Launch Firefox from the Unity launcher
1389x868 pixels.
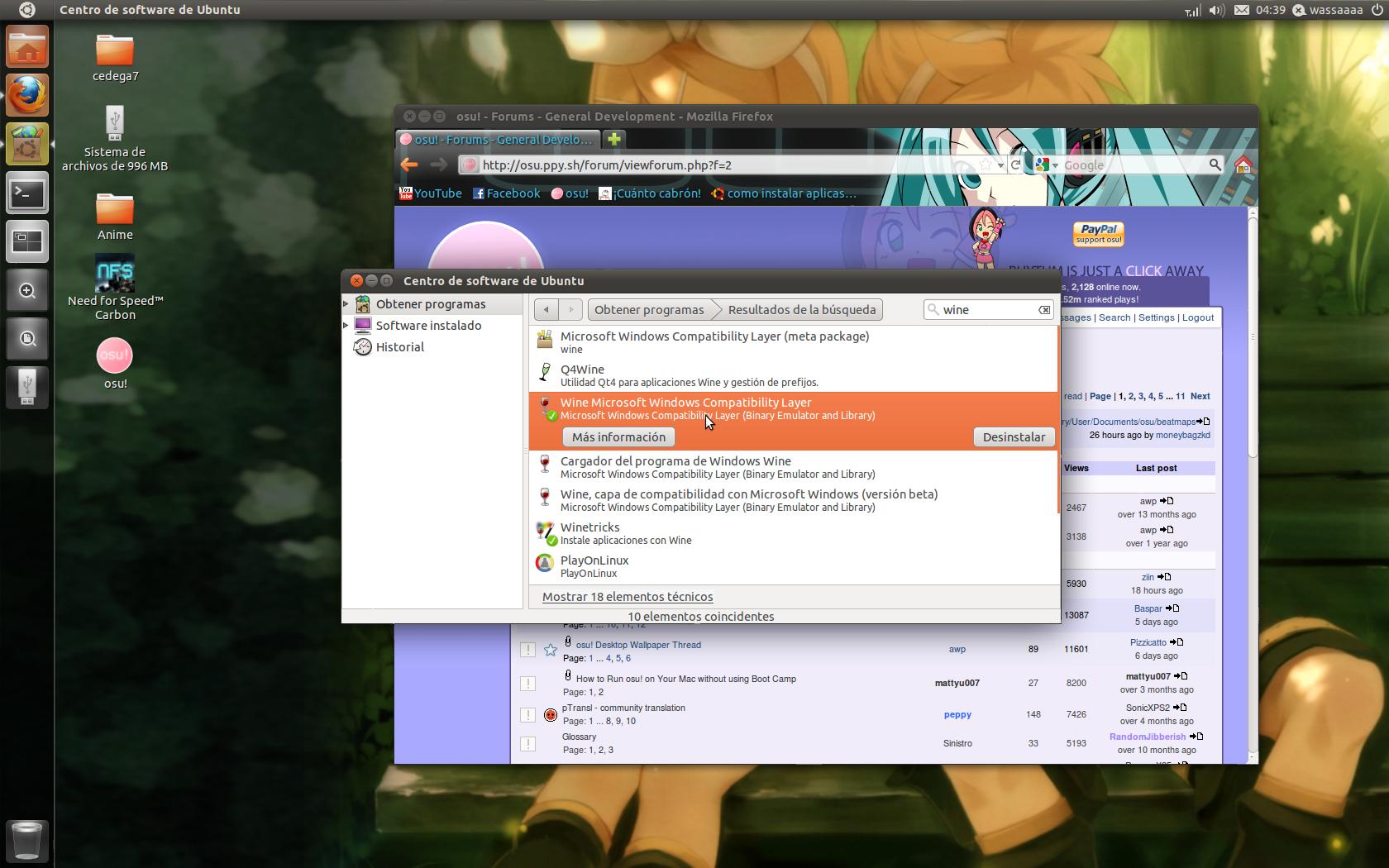click(27, 94)
